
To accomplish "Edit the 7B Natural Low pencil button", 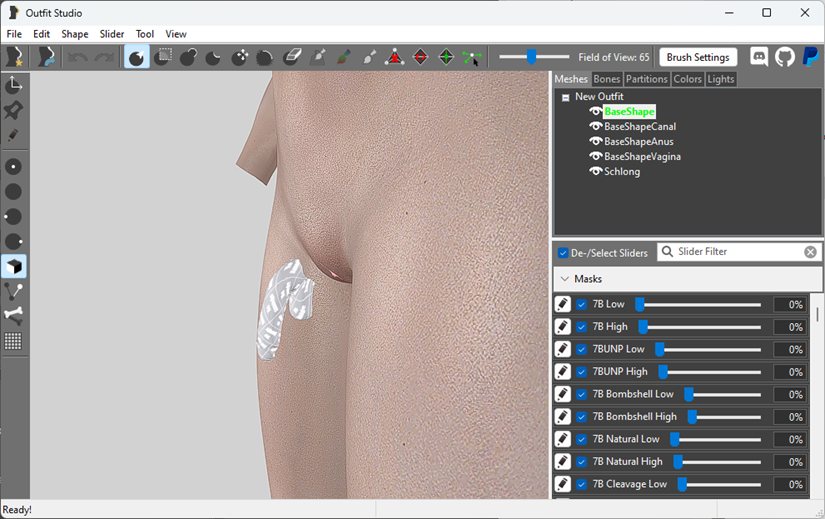I will [x=562, y=439].
